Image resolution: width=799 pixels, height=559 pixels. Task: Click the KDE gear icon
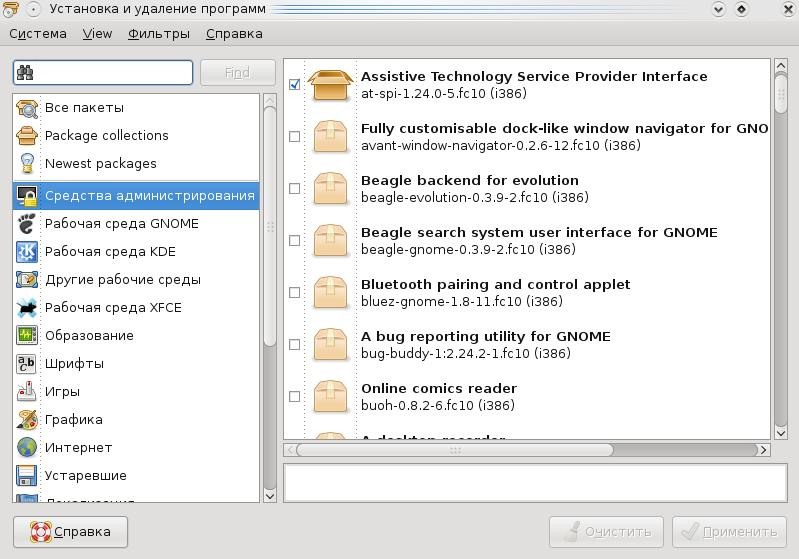pos(27,252)
